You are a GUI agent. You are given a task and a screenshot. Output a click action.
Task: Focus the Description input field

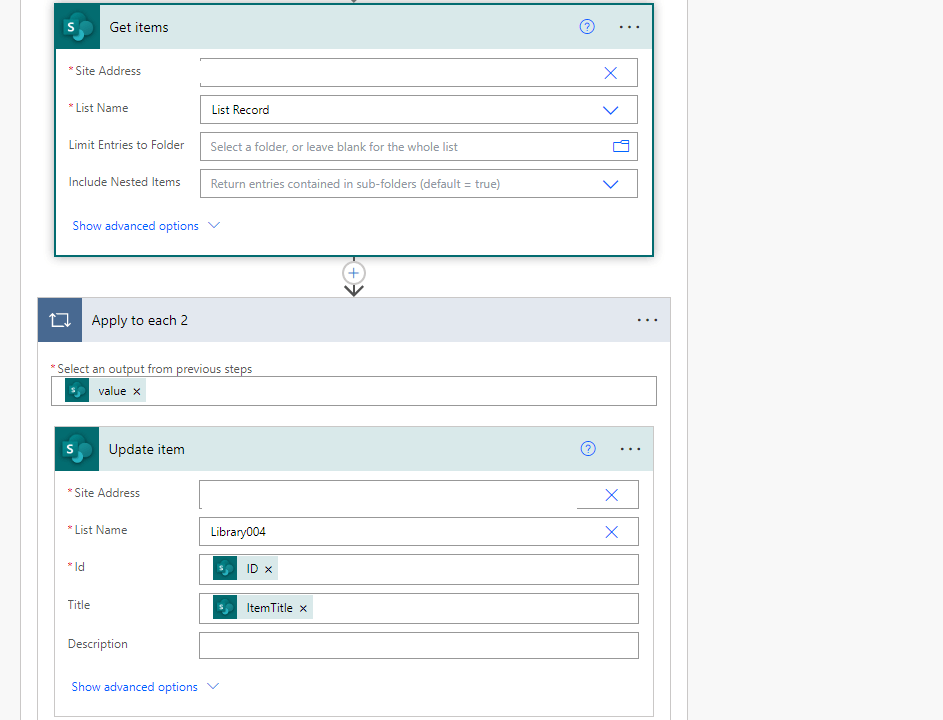pyautogui.click(x=419, y=645)
